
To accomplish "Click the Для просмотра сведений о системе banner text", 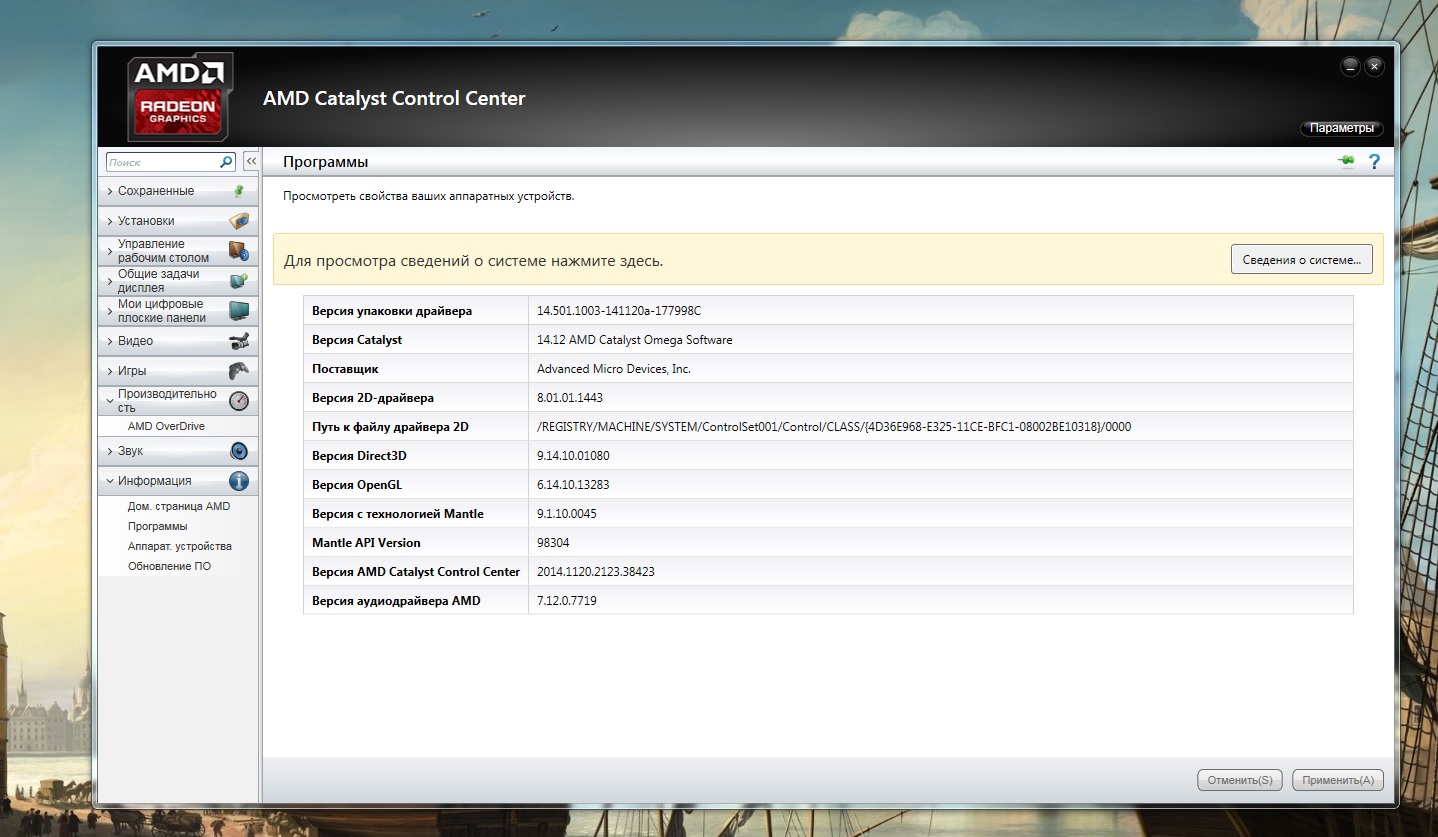I will pyautogui.click(x=473, y=261).
